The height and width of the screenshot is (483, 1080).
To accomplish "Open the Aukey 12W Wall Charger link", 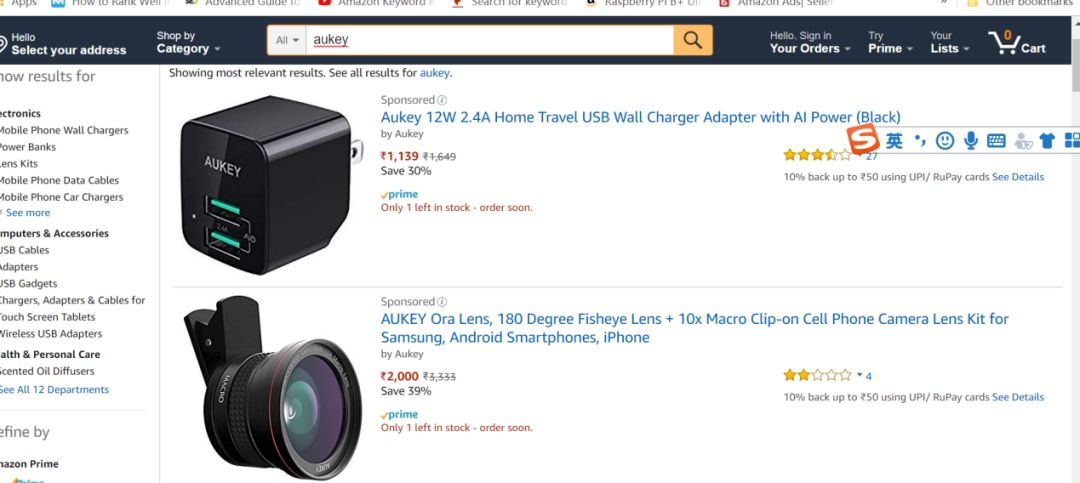I will click(x=641, y=117).
